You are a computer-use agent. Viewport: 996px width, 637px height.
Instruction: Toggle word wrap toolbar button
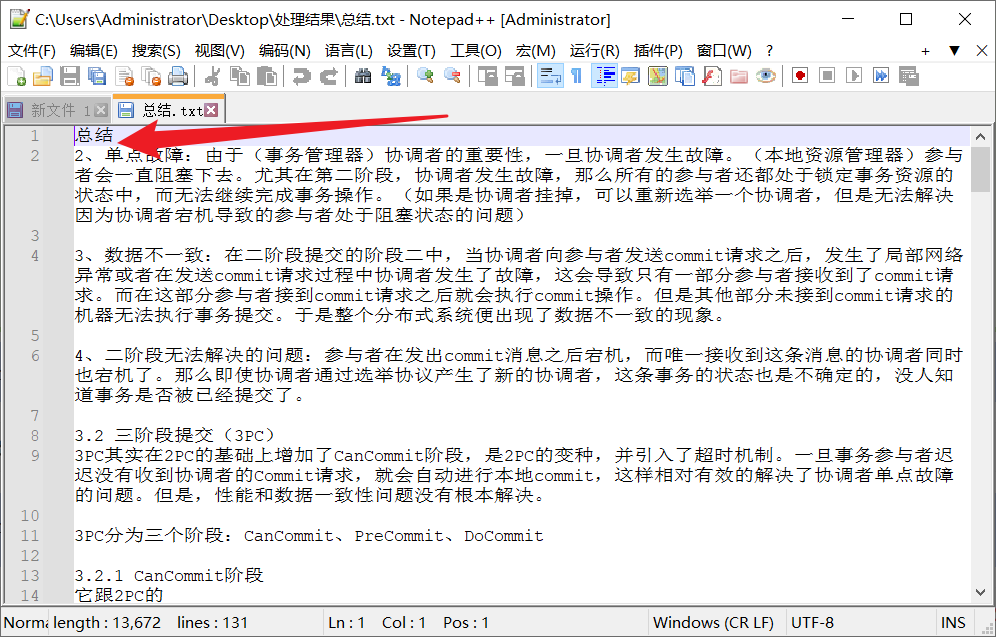click(549, 76)
